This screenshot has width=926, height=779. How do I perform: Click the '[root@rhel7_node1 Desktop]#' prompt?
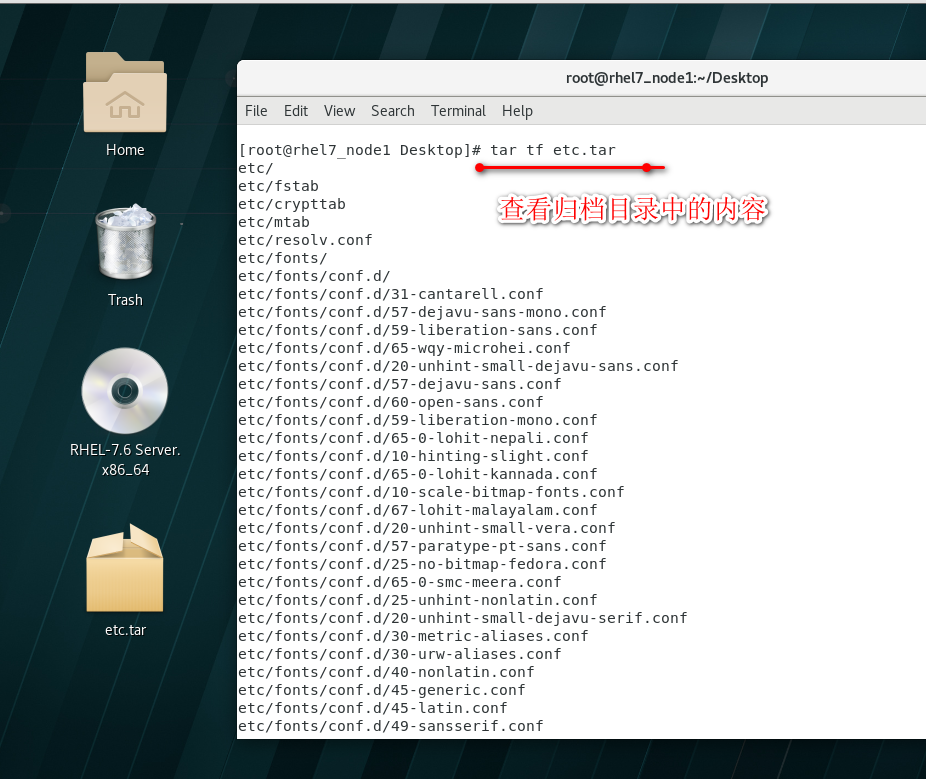click(360, 150)
